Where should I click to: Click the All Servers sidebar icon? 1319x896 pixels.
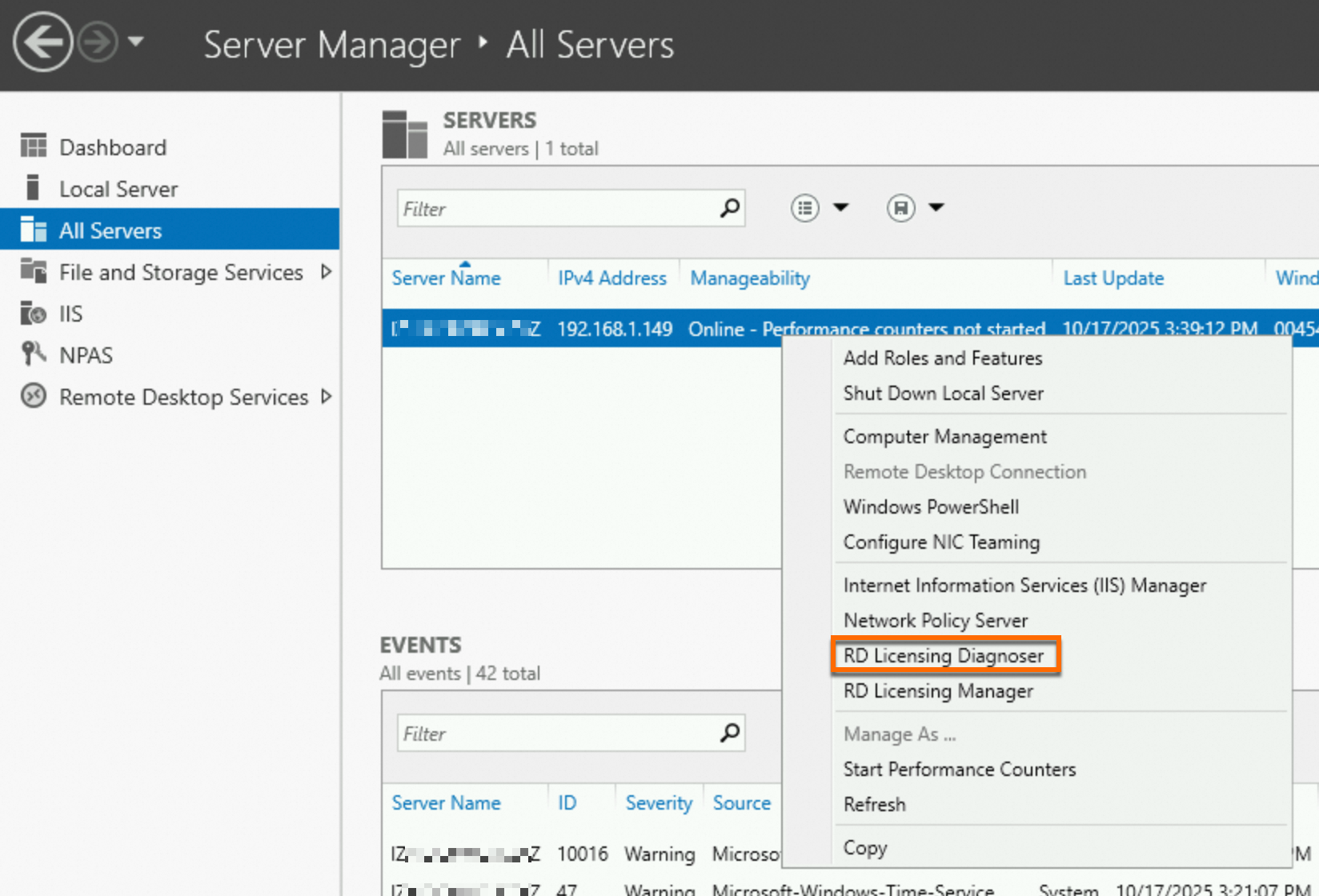[x=33, y=230]
